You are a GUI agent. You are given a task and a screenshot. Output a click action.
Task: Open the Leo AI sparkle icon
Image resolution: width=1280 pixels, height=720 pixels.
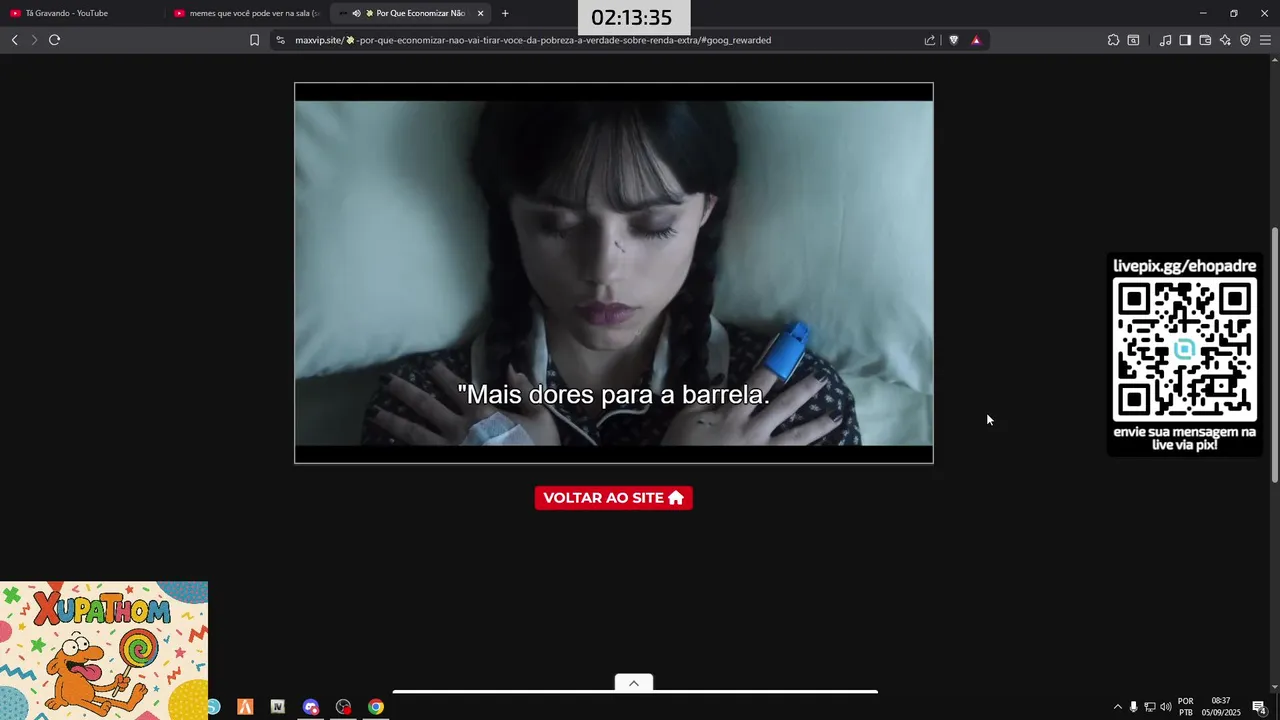[x=1225, y=40]
